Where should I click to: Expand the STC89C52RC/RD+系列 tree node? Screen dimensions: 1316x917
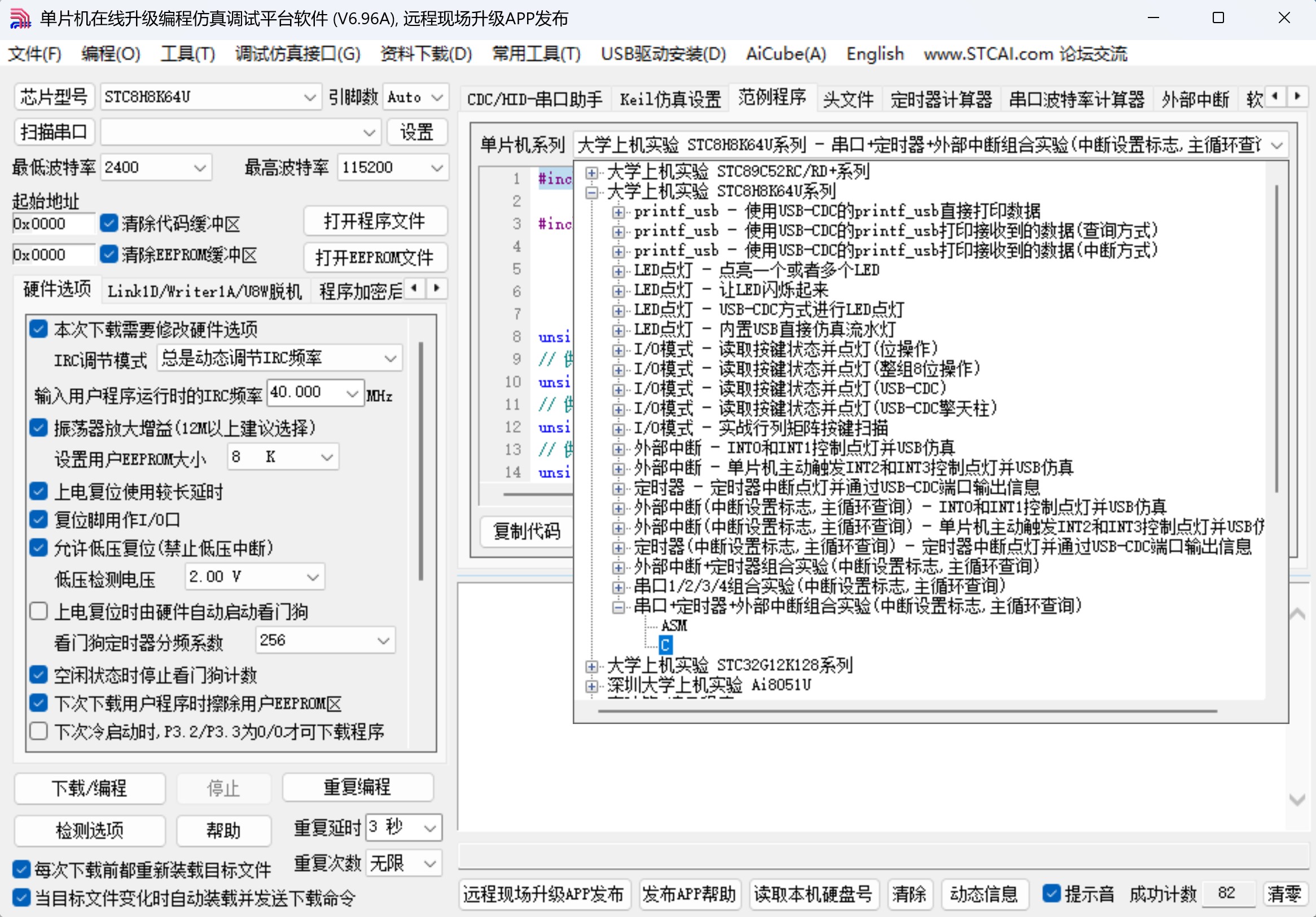pos(591,172)
